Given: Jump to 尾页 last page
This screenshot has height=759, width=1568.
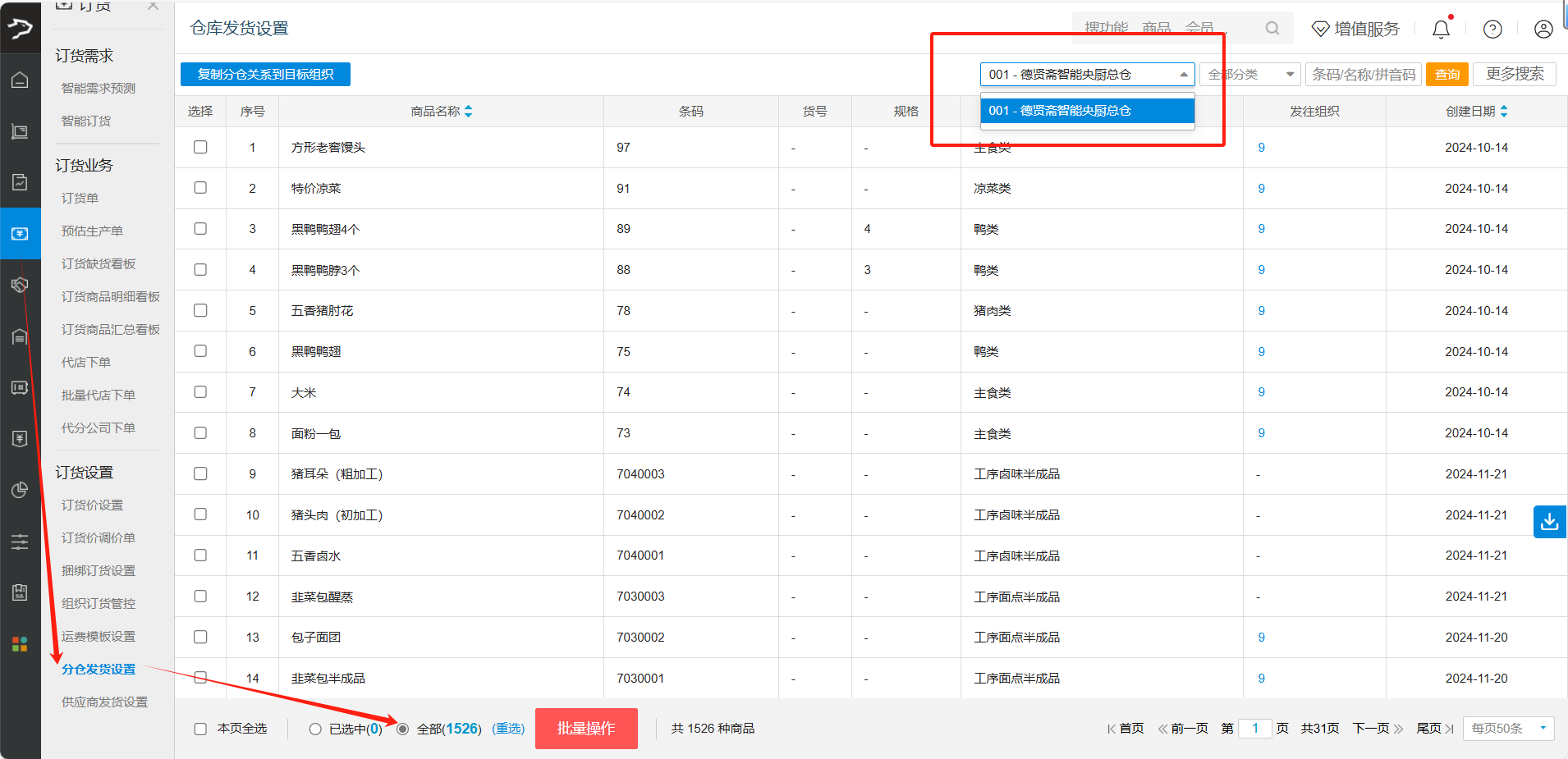Looking at the screenshot, I should pyautogui.click(x=1435, y=729).
